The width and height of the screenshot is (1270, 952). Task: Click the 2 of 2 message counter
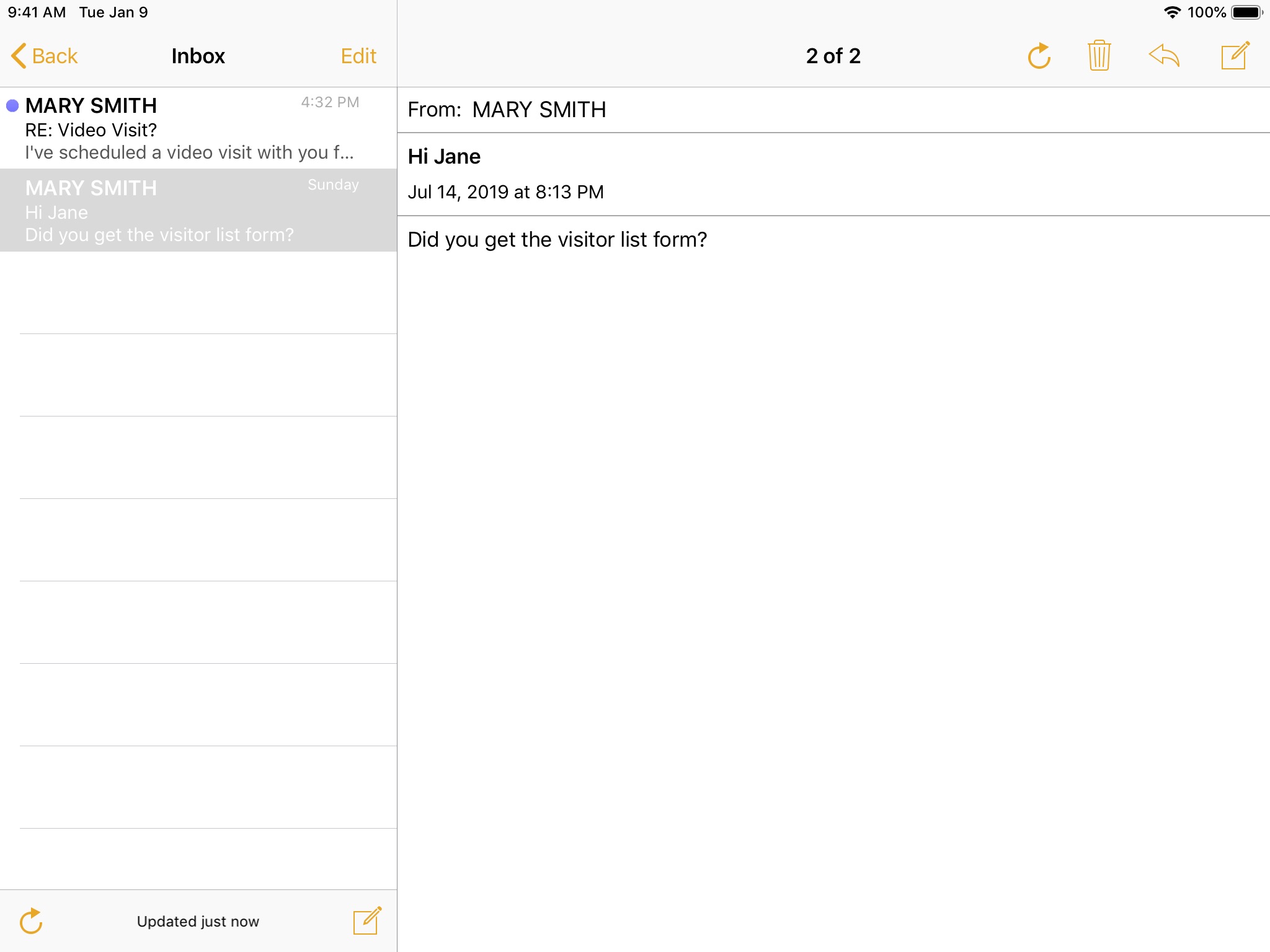pyautogui.click(x=833, y=56)
